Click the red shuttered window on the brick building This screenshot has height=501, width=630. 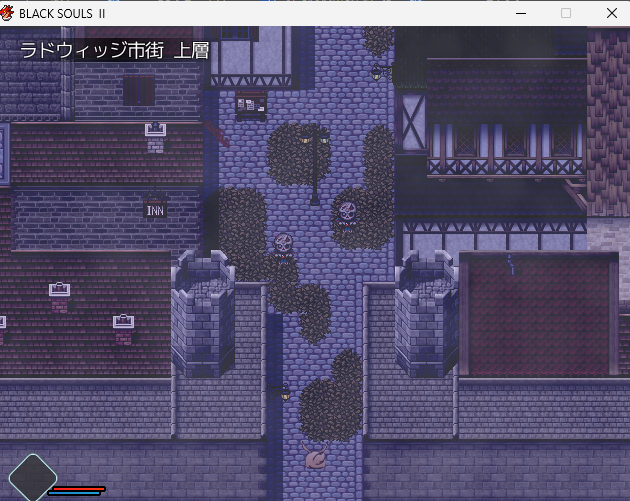(139, 90)
